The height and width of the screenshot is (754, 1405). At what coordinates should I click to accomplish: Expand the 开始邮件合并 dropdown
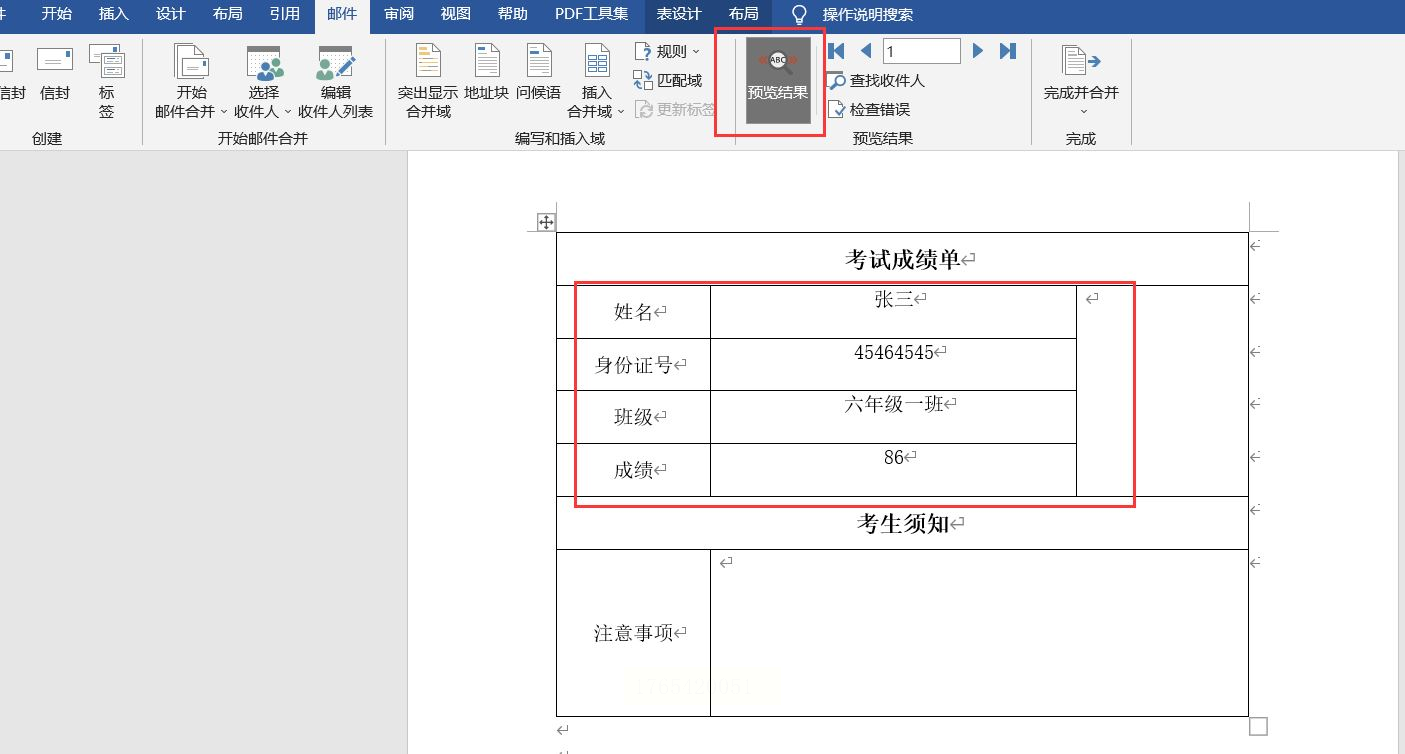[191, 82]
